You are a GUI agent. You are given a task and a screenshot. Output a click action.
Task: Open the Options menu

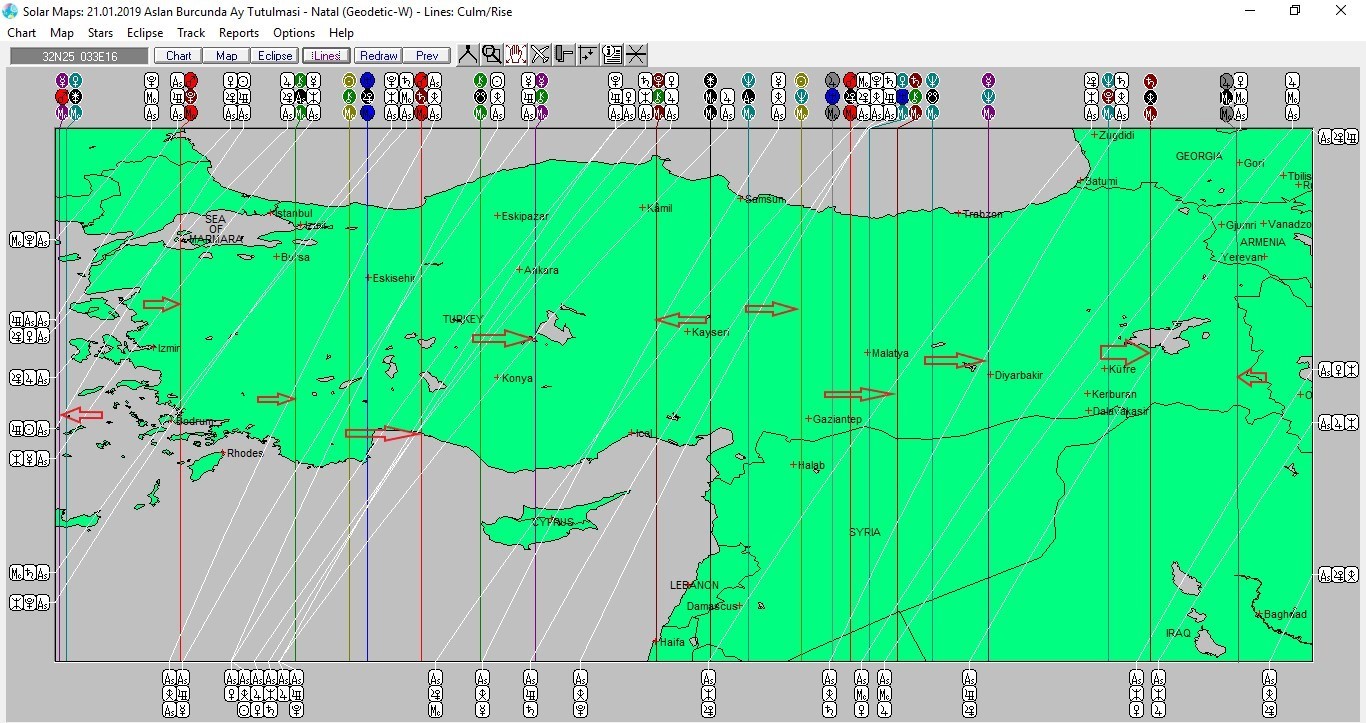294,33
